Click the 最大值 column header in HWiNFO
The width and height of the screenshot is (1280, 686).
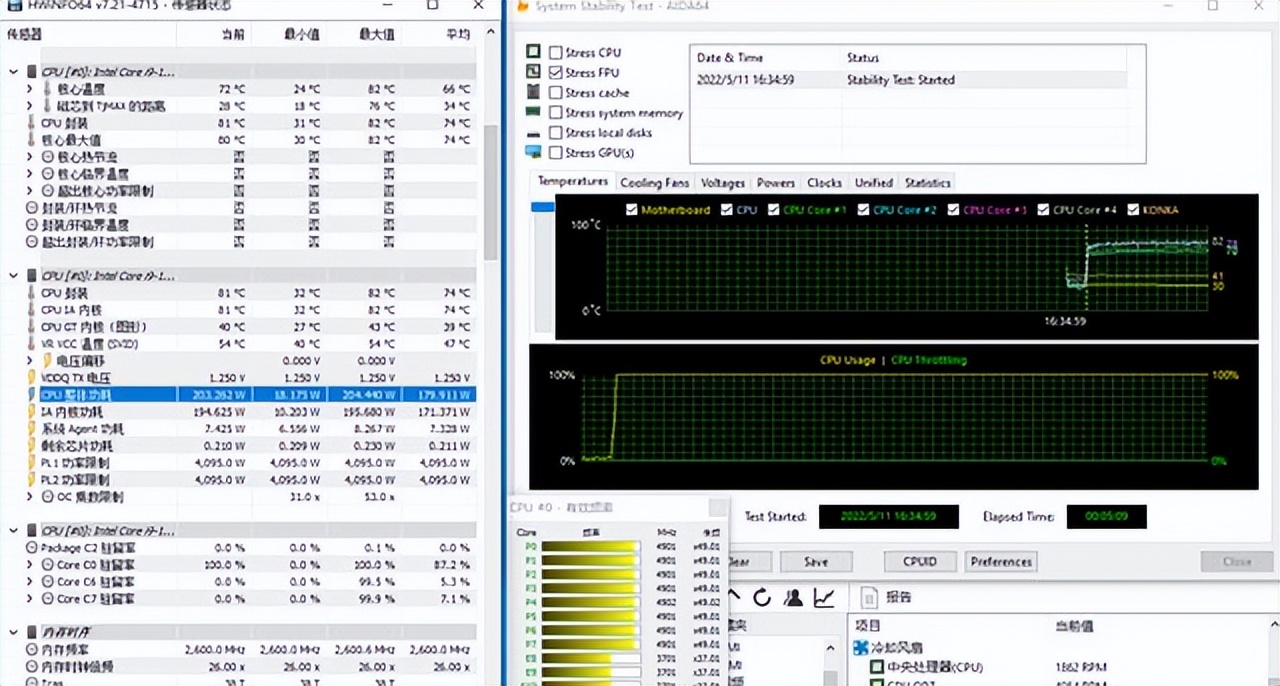click(376, 34)
